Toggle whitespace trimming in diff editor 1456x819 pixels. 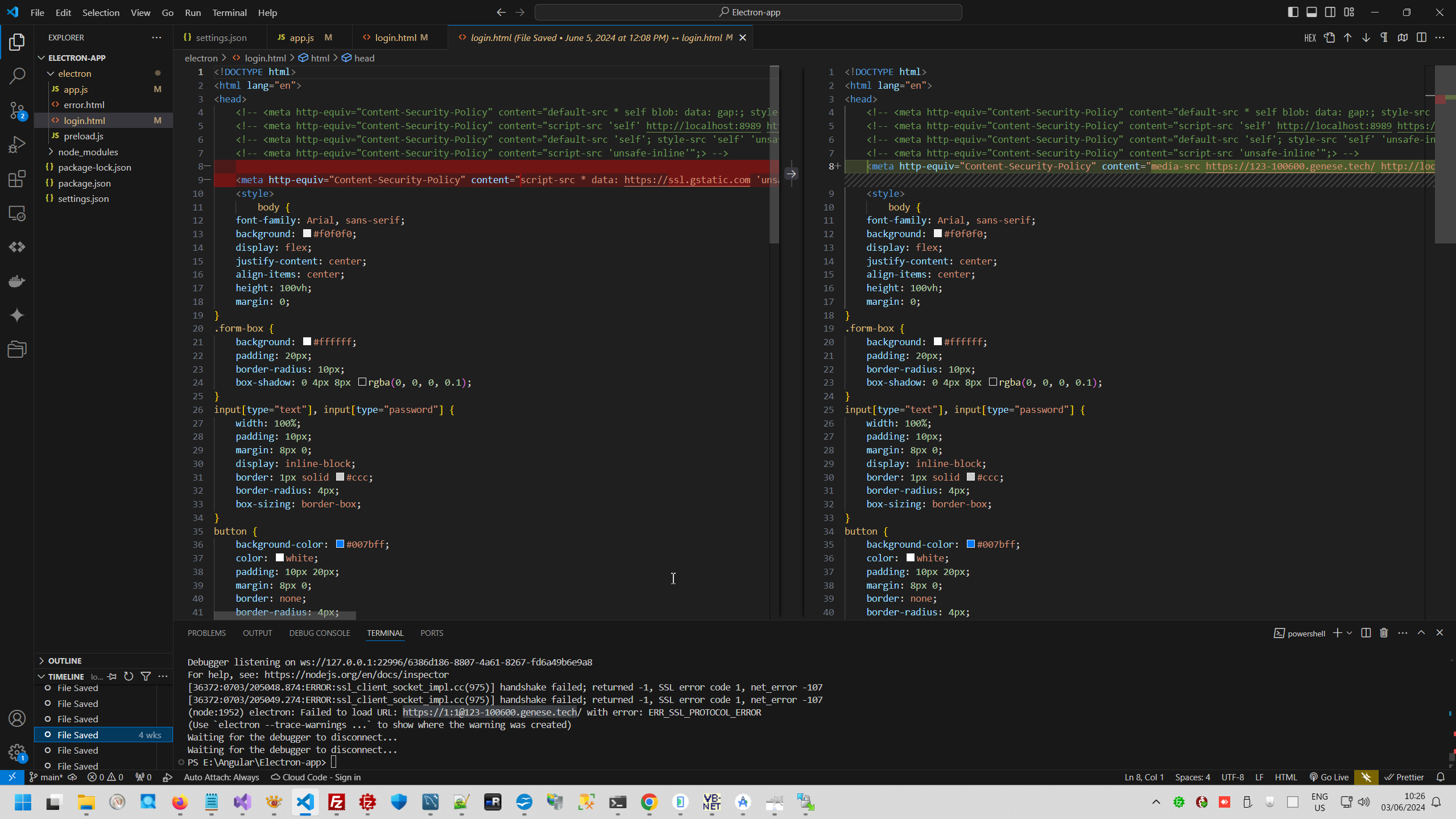1384,38
